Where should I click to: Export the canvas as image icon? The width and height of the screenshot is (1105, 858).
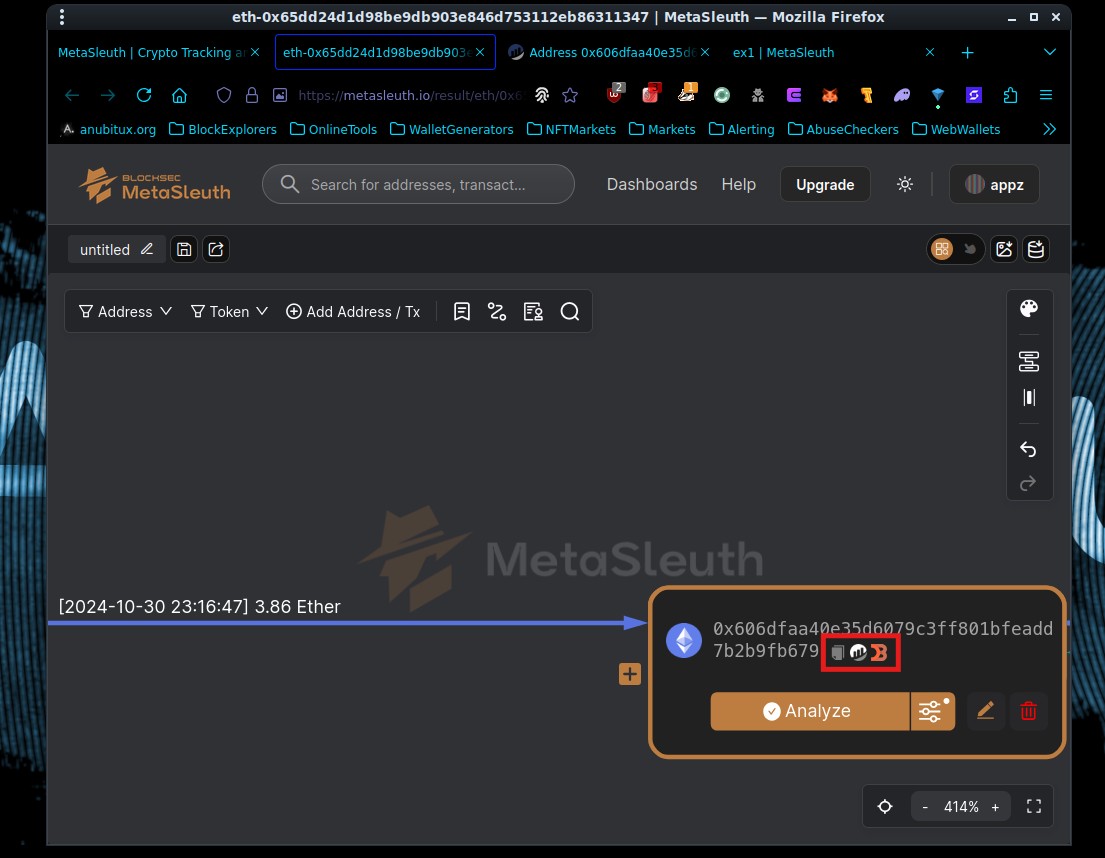(1004, 249)
